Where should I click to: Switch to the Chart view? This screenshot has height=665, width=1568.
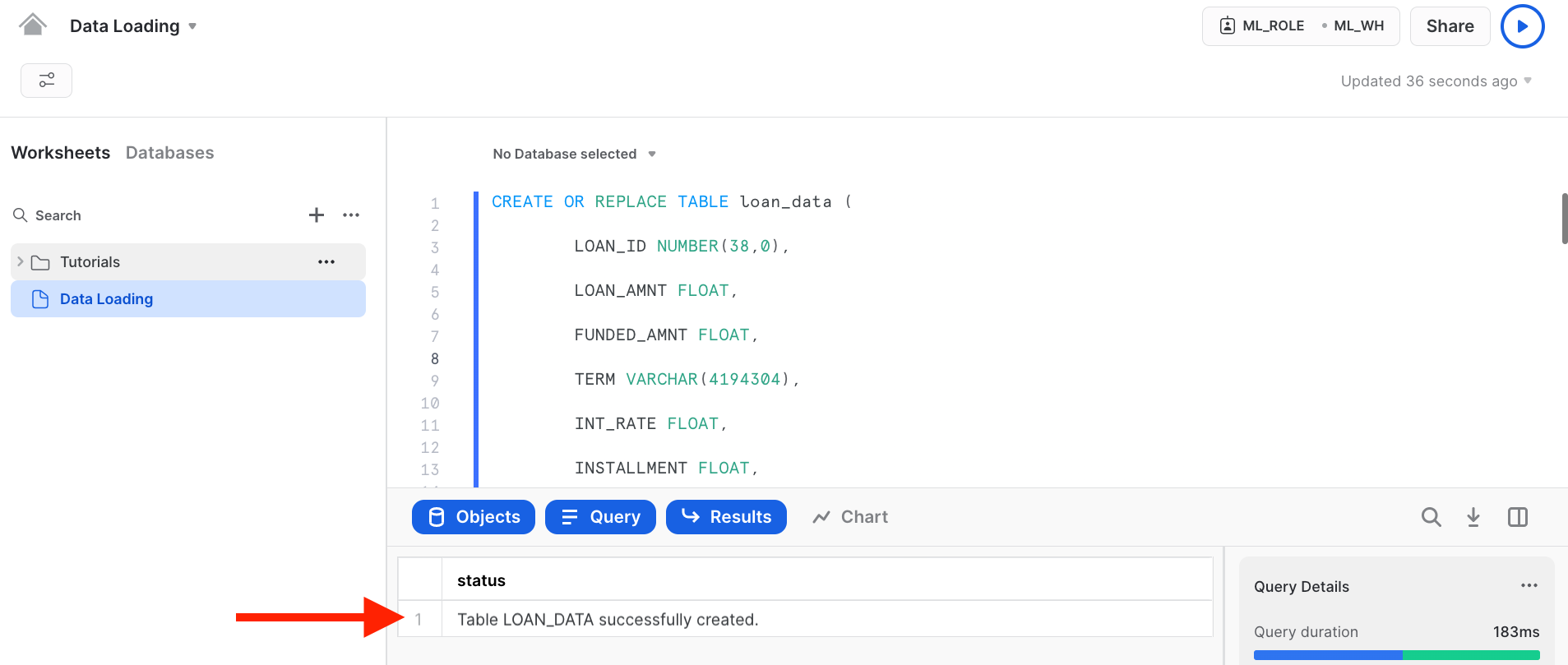pos(850,517)
